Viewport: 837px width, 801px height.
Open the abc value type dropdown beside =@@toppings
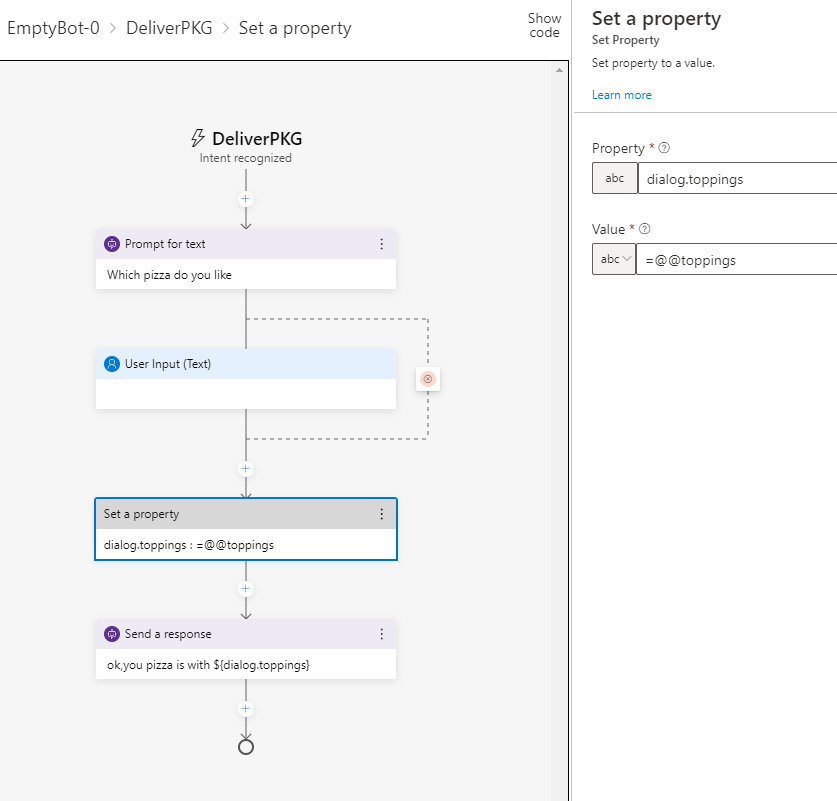(614, 259)
